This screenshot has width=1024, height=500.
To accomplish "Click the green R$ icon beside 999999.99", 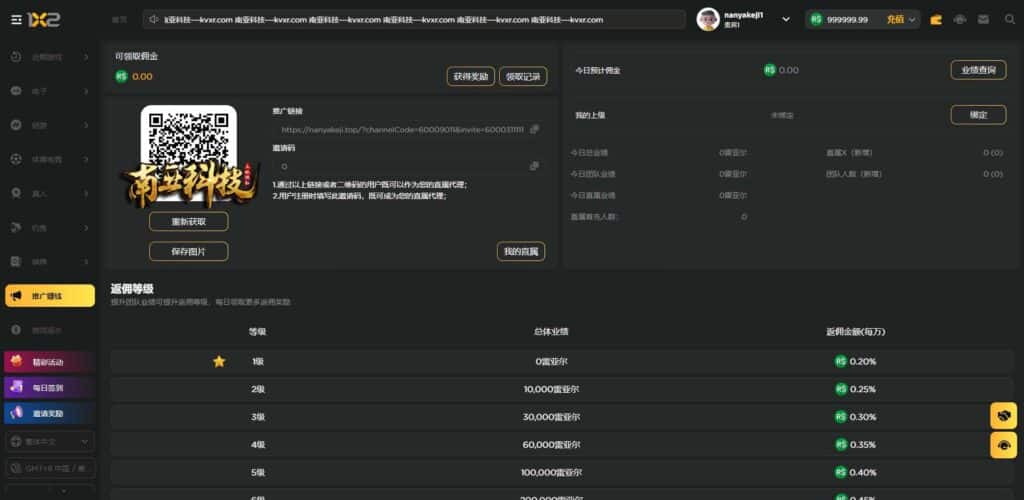I will pos(816,20).
